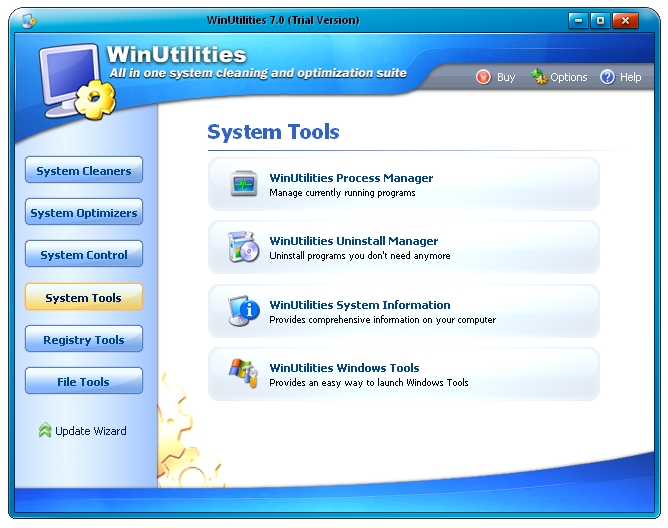Launch WinUtilities Windows Tools
Screen dimensions: 668x528
click(x=403, y=374)
